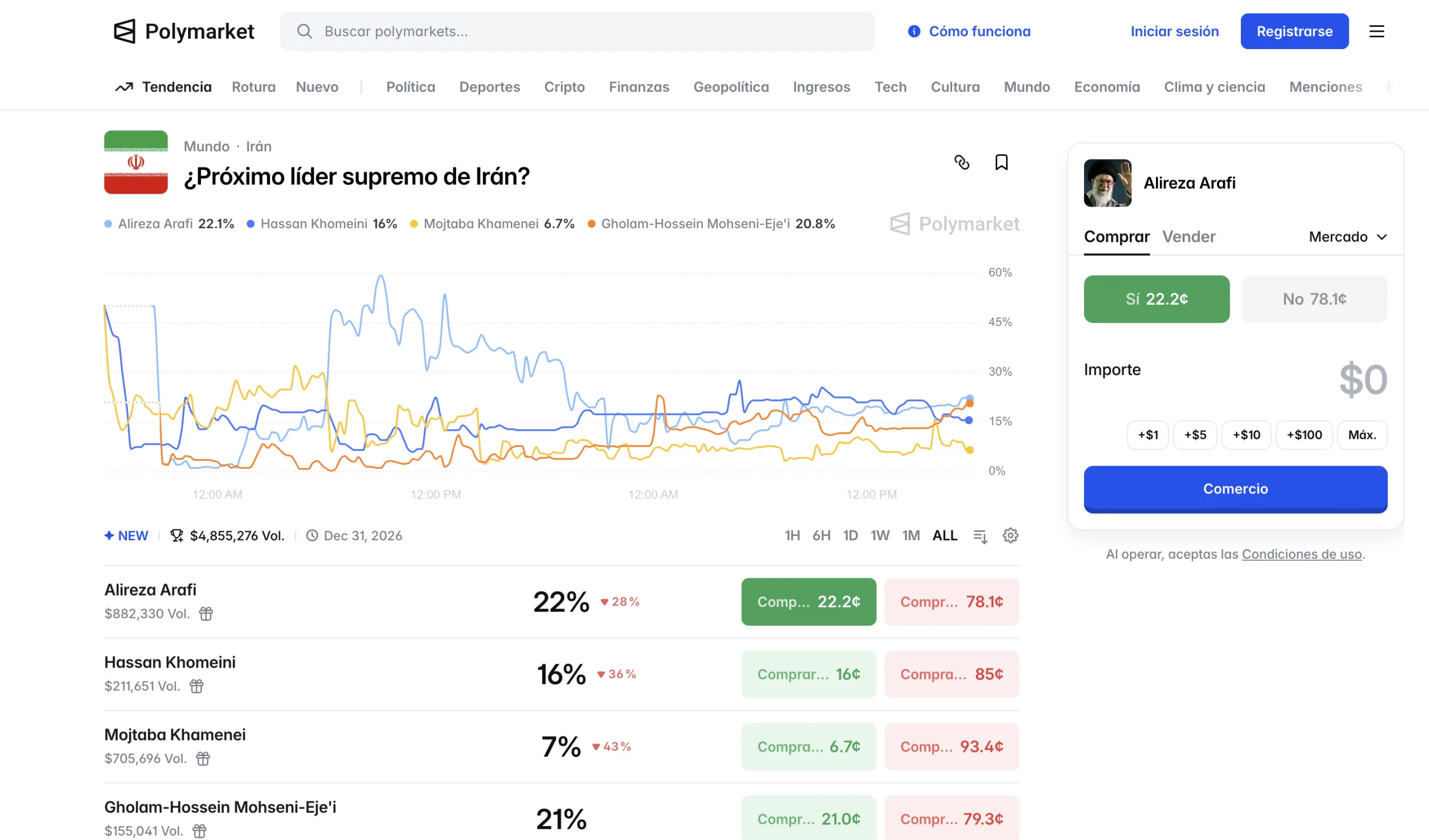Click the trophy icon near volume
1429x840 pixels.
176,535
